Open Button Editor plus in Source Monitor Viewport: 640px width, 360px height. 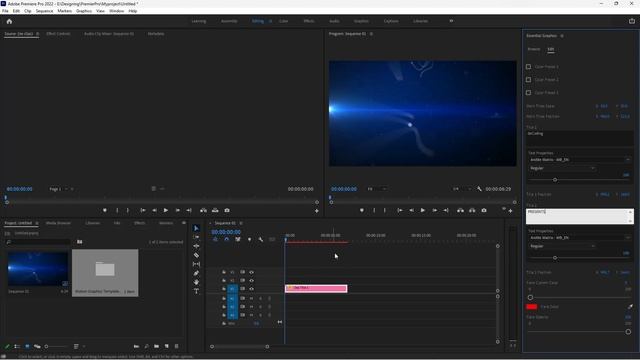tap(316, 211)
